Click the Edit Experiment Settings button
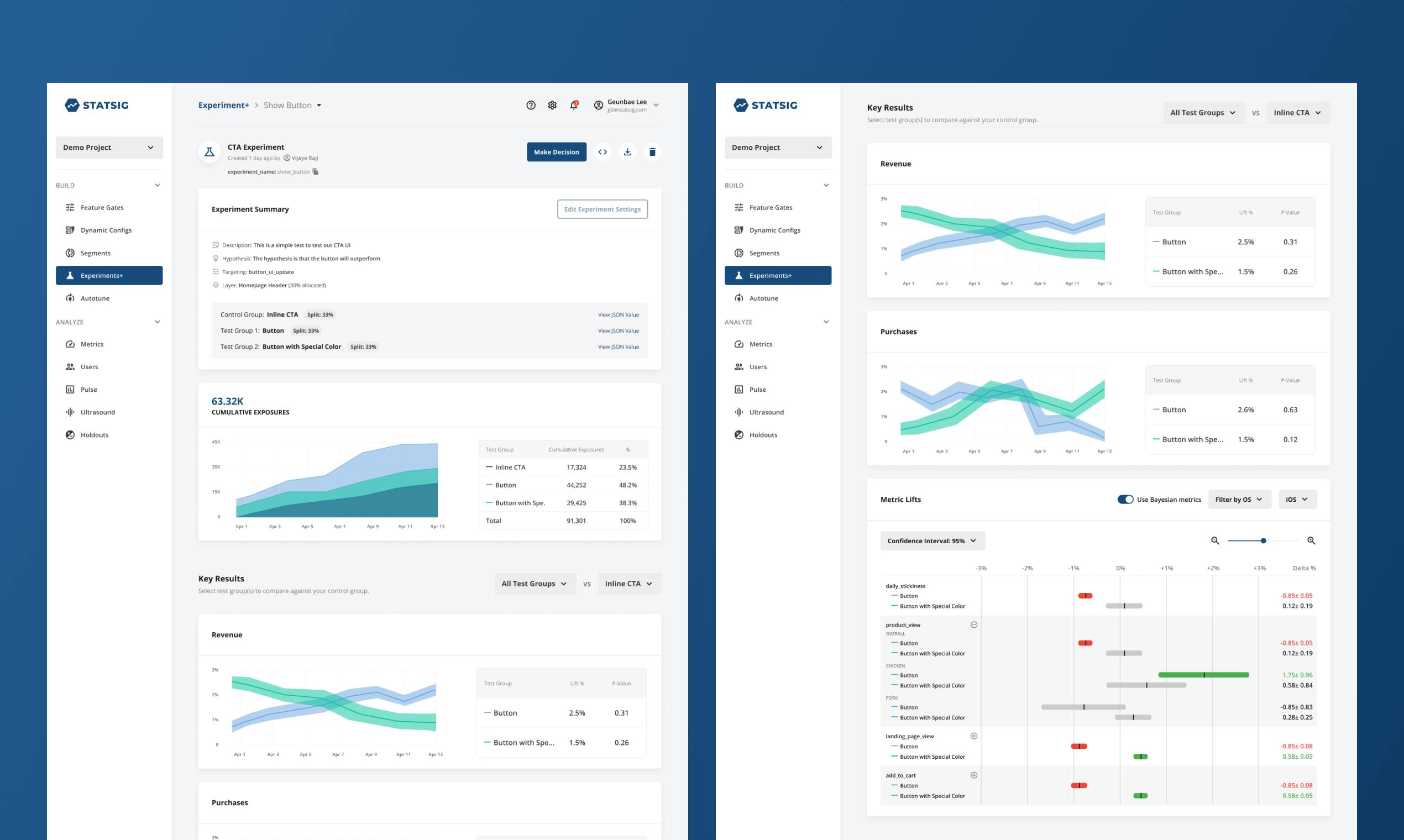This screenshot has height=840, width=1404. (x=603, y=209)
